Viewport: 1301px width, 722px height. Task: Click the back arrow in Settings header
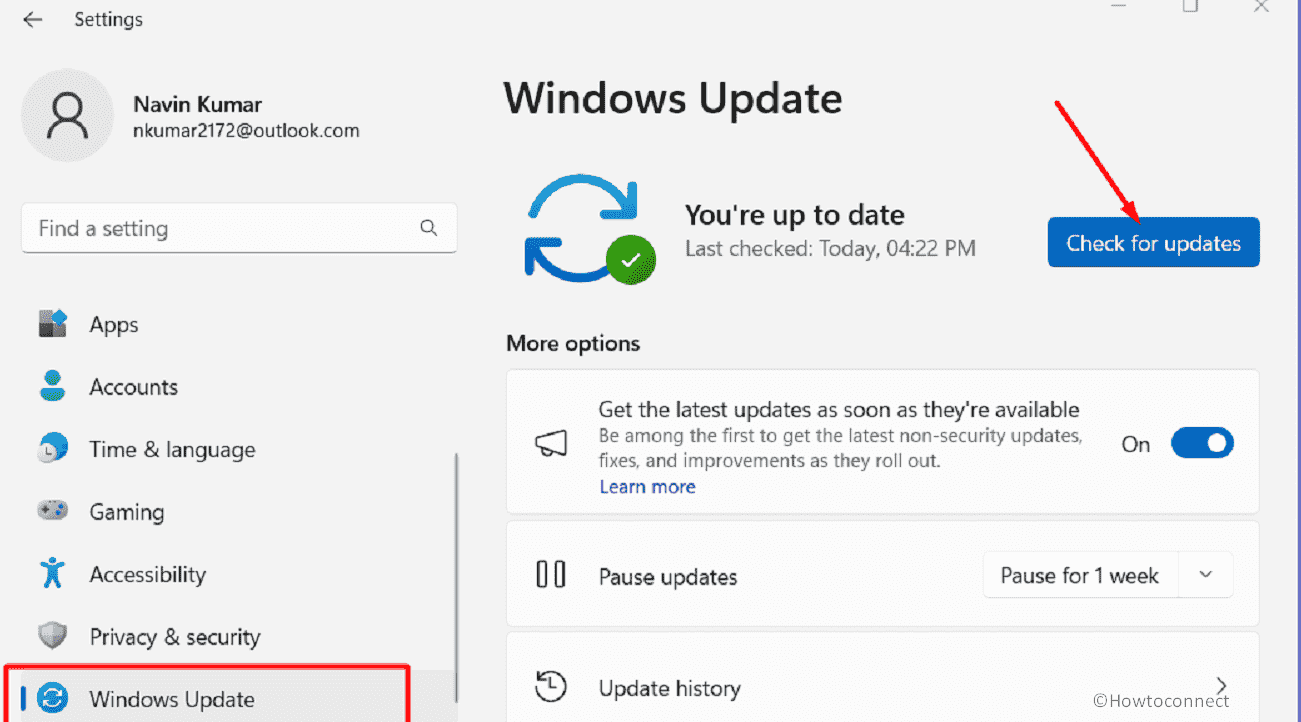pyautogui.click(x=33, y=20)
